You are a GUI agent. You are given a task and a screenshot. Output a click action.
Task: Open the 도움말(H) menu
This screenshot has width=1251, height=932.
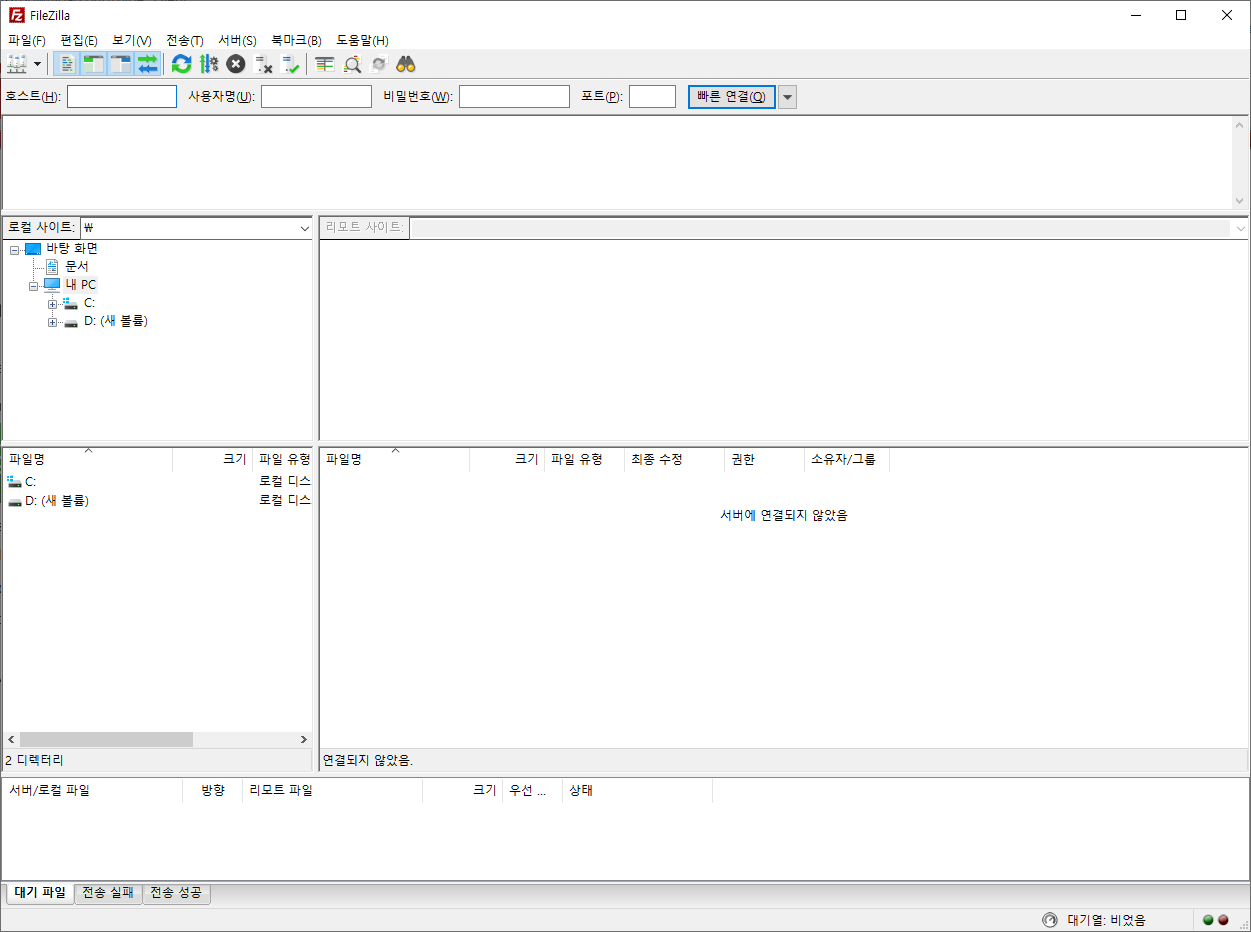[x=362, y=40]
